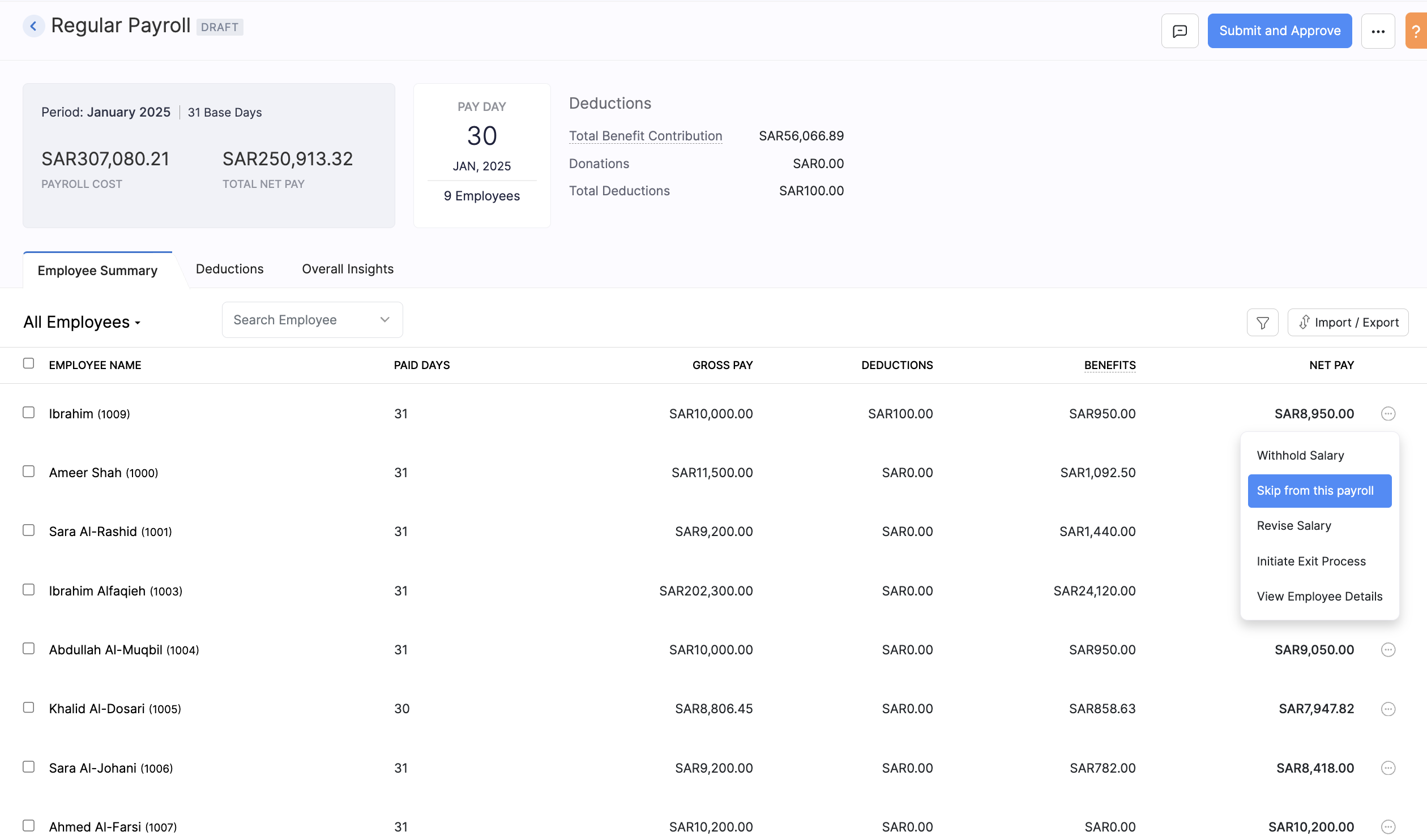1427x840 pixels.
Task: Open the help question mark icon
Action: pyautogui.click(x=1417, y=31)
